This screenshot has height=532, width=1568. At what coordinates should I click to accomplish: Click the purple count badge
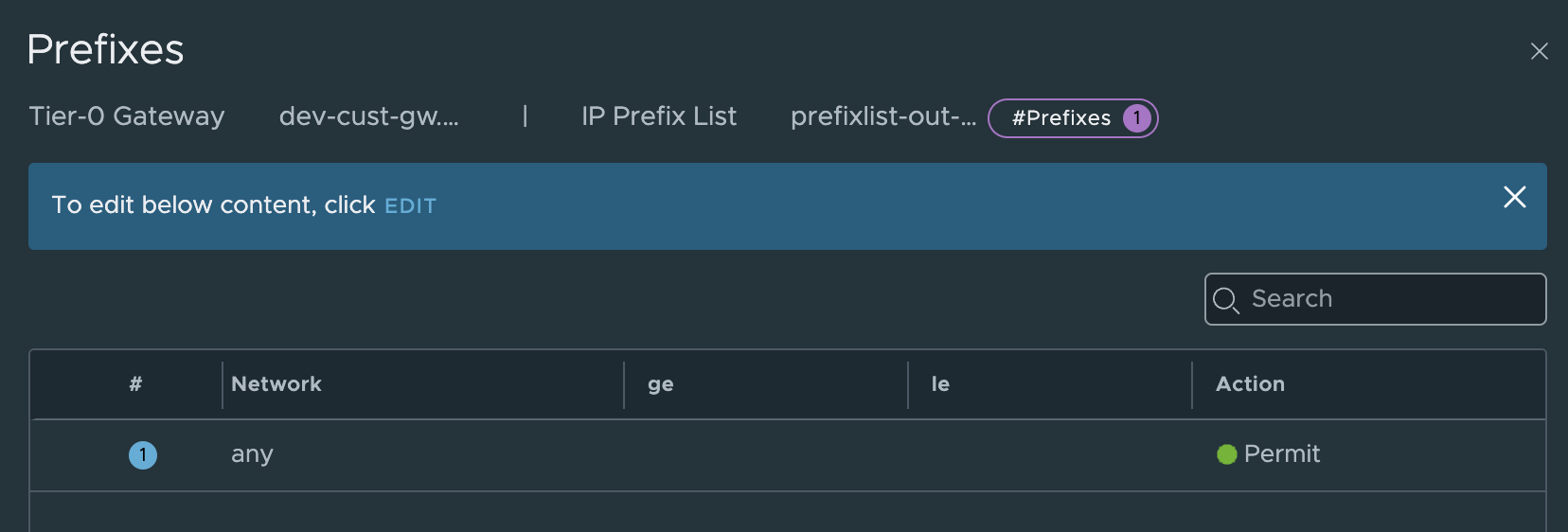click(x=1136, y=118)
